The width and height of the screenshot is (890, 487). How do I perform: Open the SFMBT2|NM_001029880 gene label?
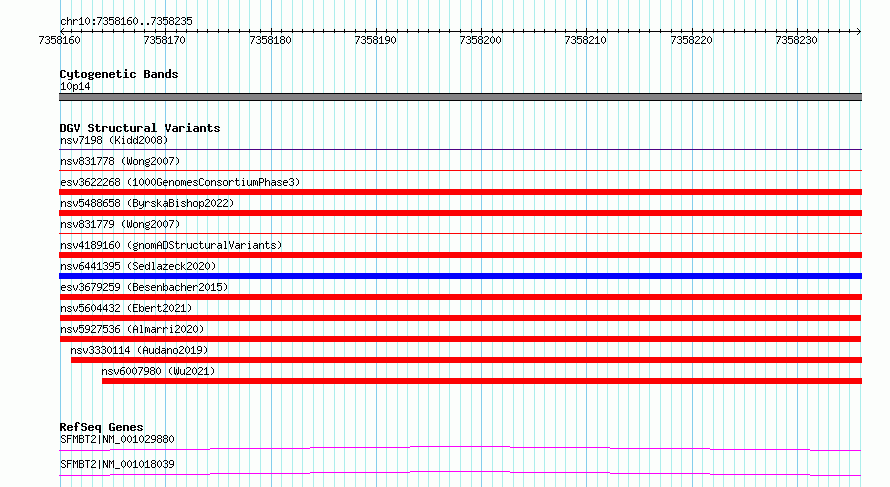pyautogui.click(x=117, y=439)
